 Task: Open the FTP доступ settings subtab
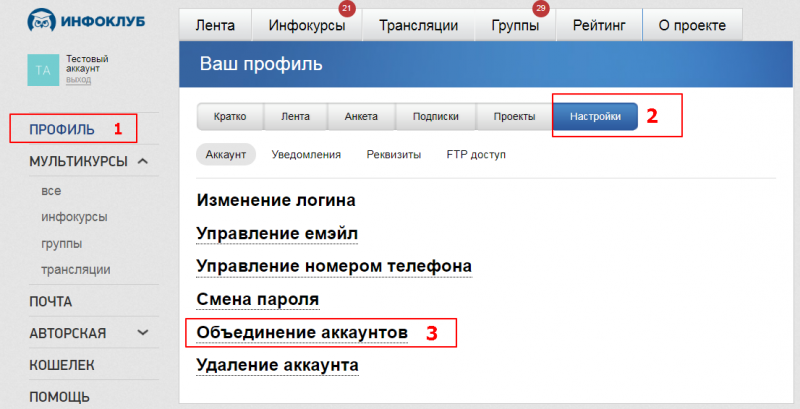point(476,155)
